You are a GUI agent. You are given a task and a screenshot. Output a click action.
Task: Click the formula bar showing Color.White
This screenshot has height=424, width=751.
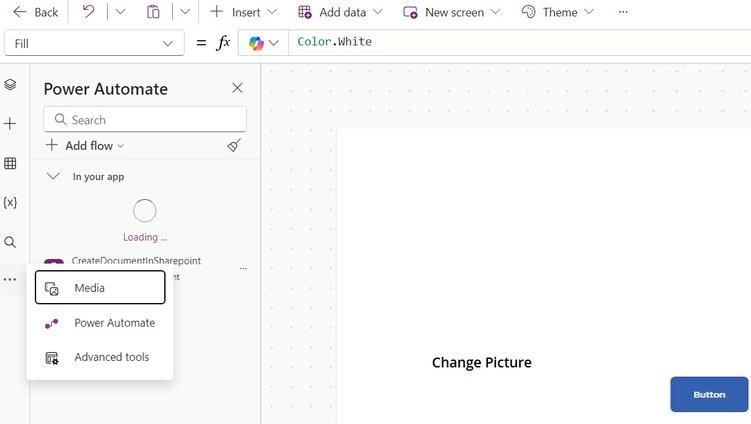(x=520, y=42)
